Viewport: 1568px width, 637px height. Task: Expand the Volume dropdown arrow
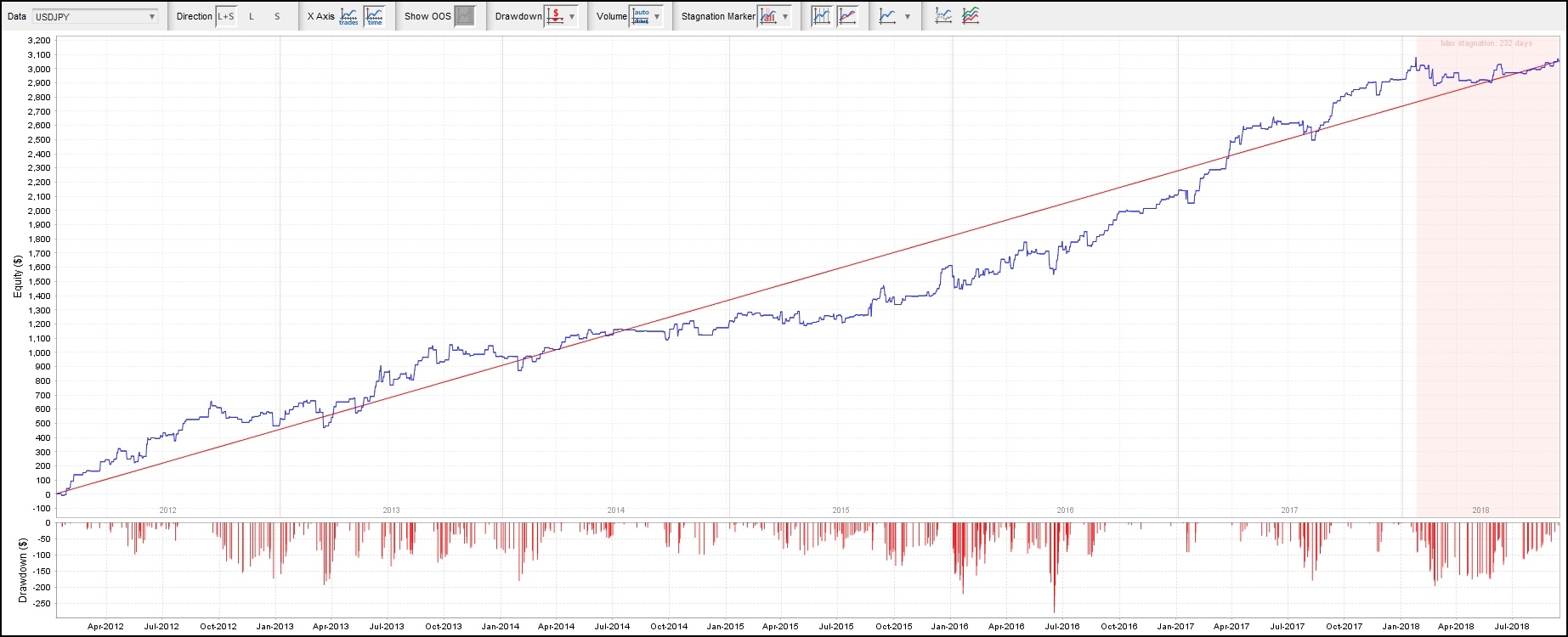[x=657, y=17]
